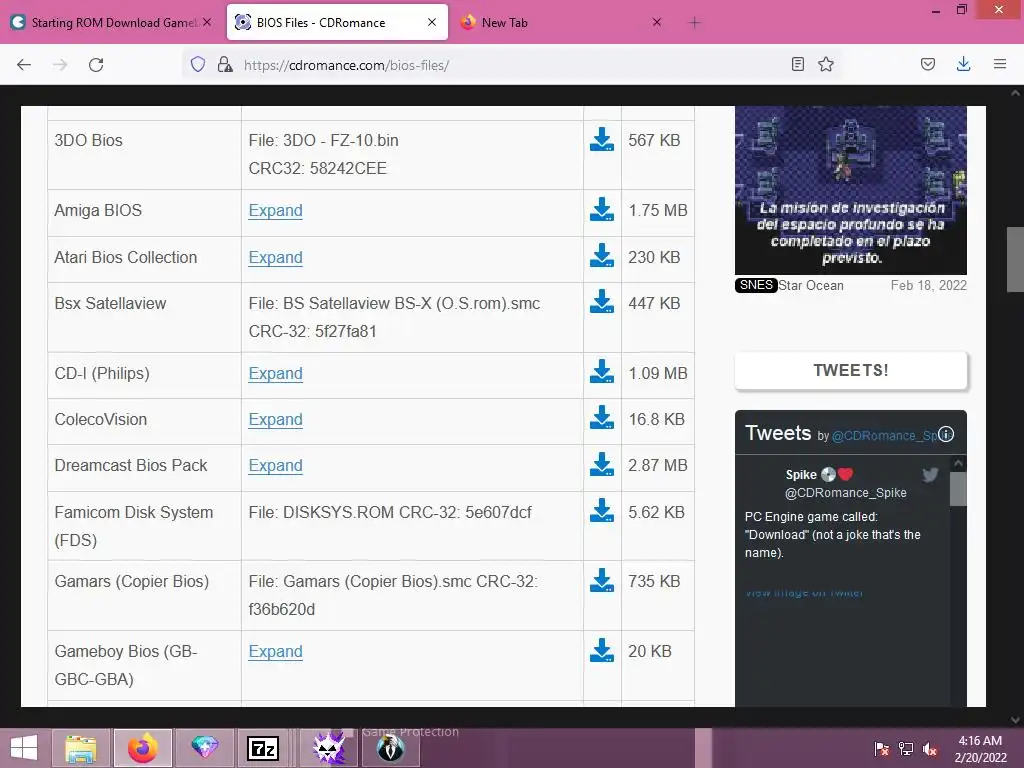Close the New Tab tab

click(657, 22)
